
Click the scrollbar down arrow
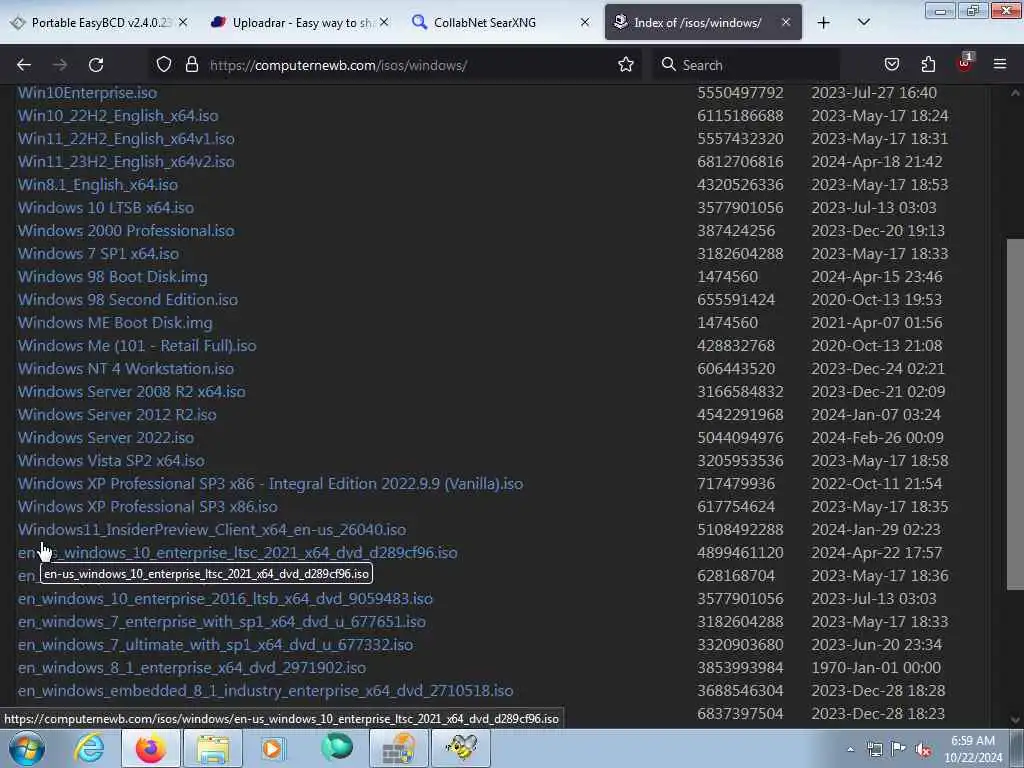click(1015, 720)
